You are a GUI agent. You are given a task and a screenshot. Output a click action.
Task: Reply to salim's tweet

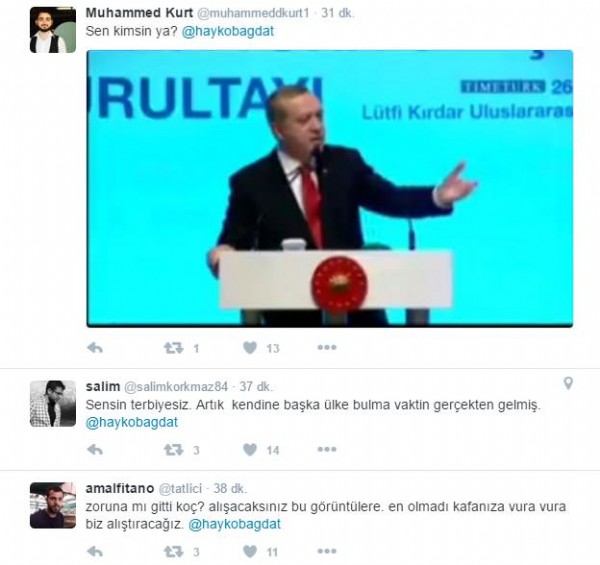pyautogui.click(x=95, y=449)
